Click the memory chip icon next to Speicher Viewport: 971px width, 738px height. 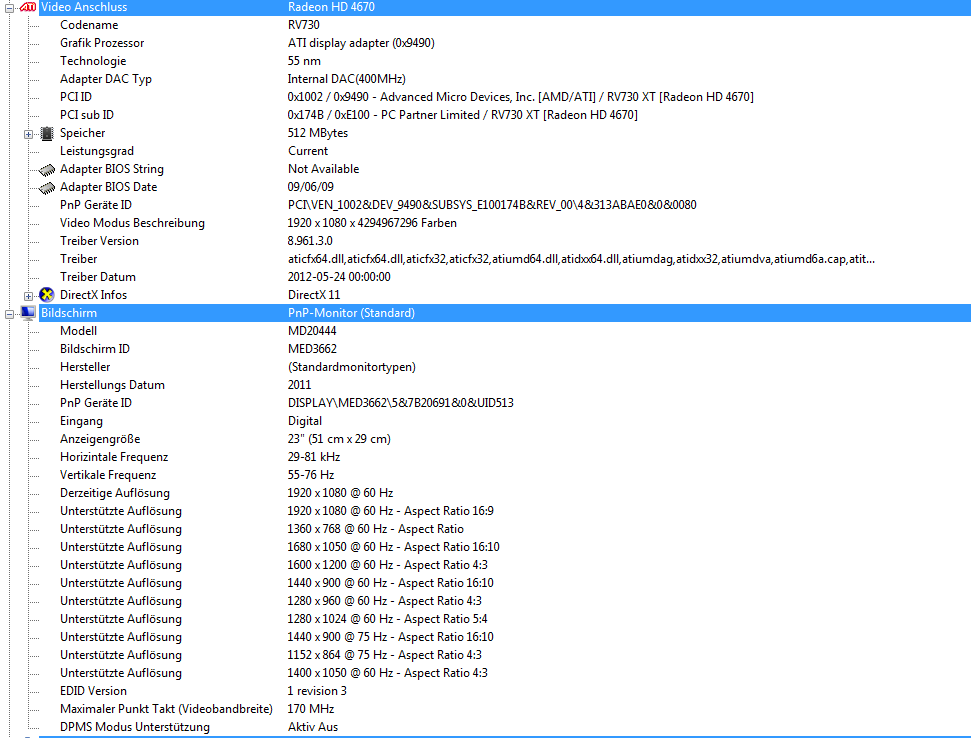pyautogui.click(x=46, y=133)
